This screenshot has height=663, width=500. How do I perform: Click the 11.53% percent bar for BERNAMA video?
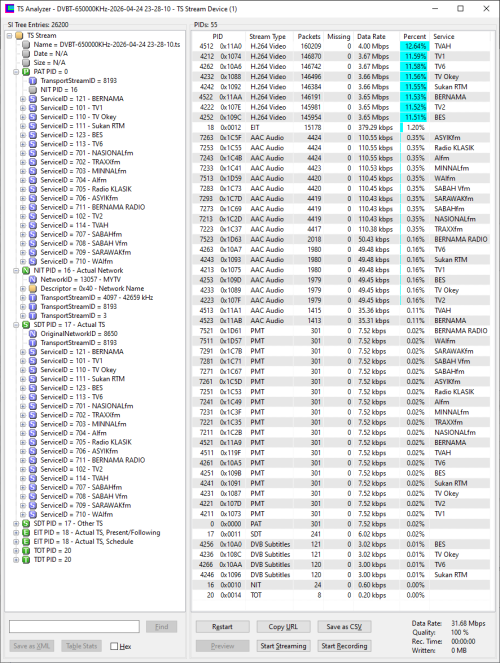(415, 97)
